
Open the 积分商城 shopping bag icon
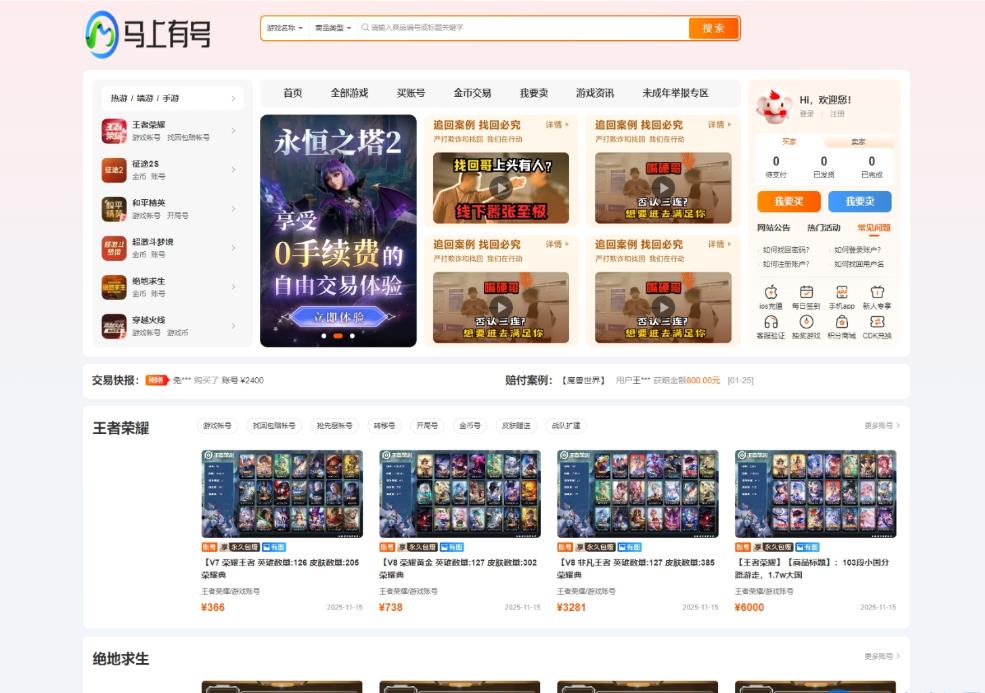[x=841, y=322]
